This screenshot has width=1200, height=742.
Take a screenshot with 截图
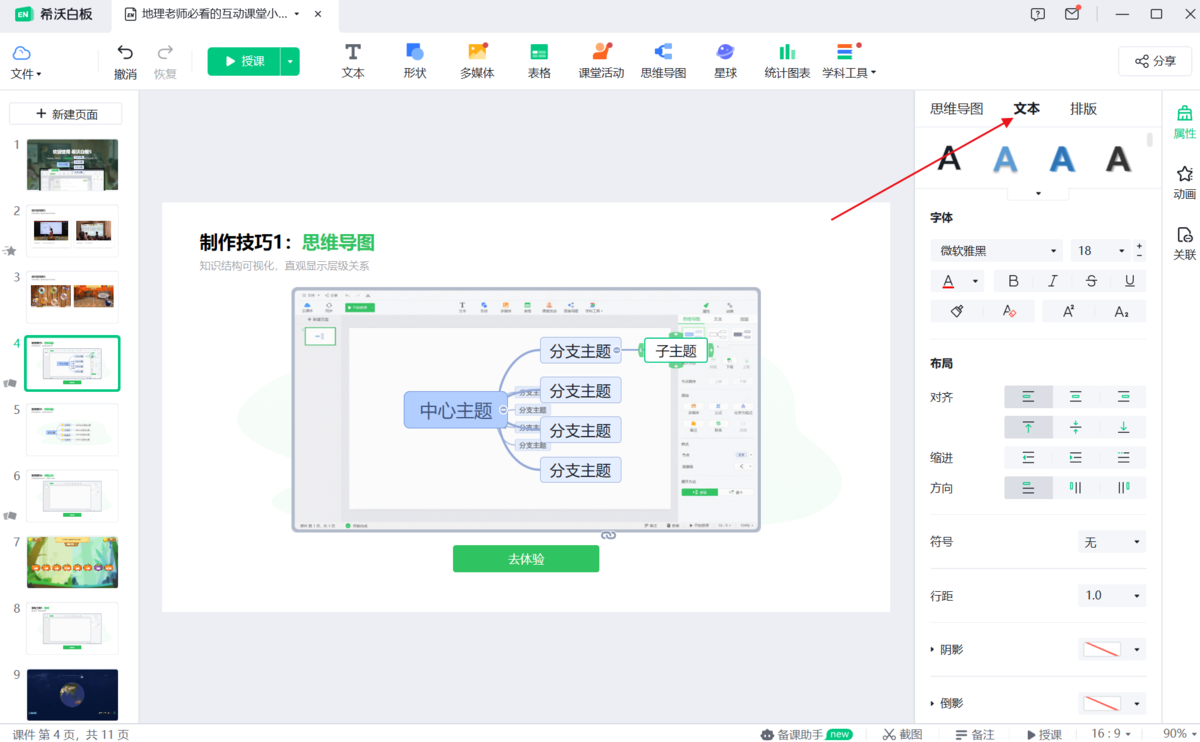902,734
